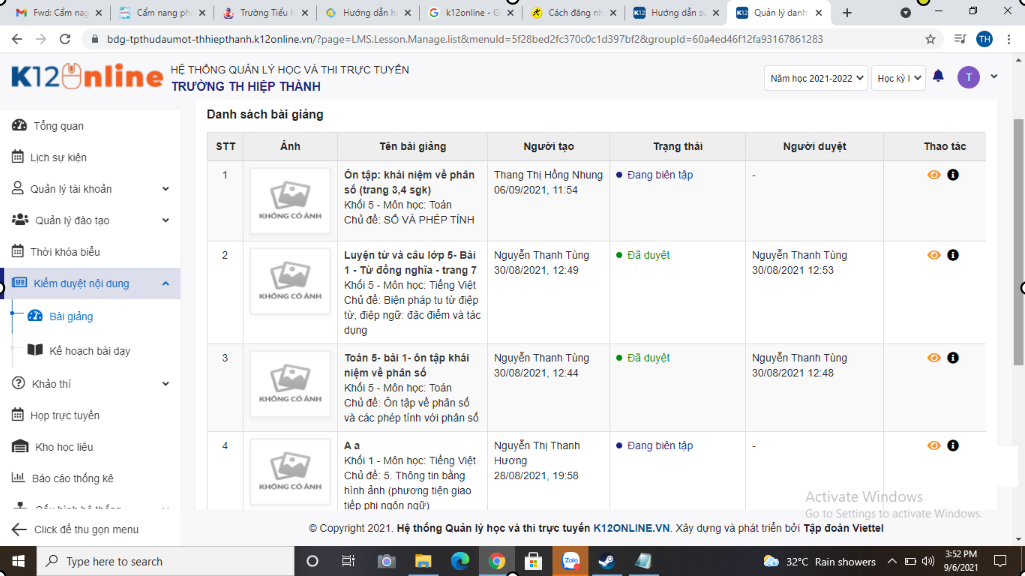Open lesson title Toán 5- bài 1
1025x576 pixels.
point(407,365)
